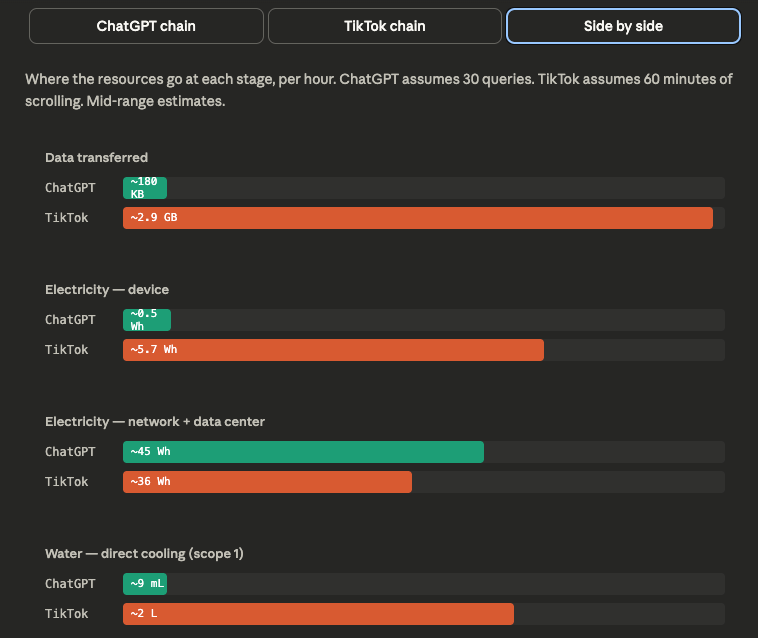Click the orange ~5.7 Wh device bar
The image size is (758, 638).
(x=333, y=350)
